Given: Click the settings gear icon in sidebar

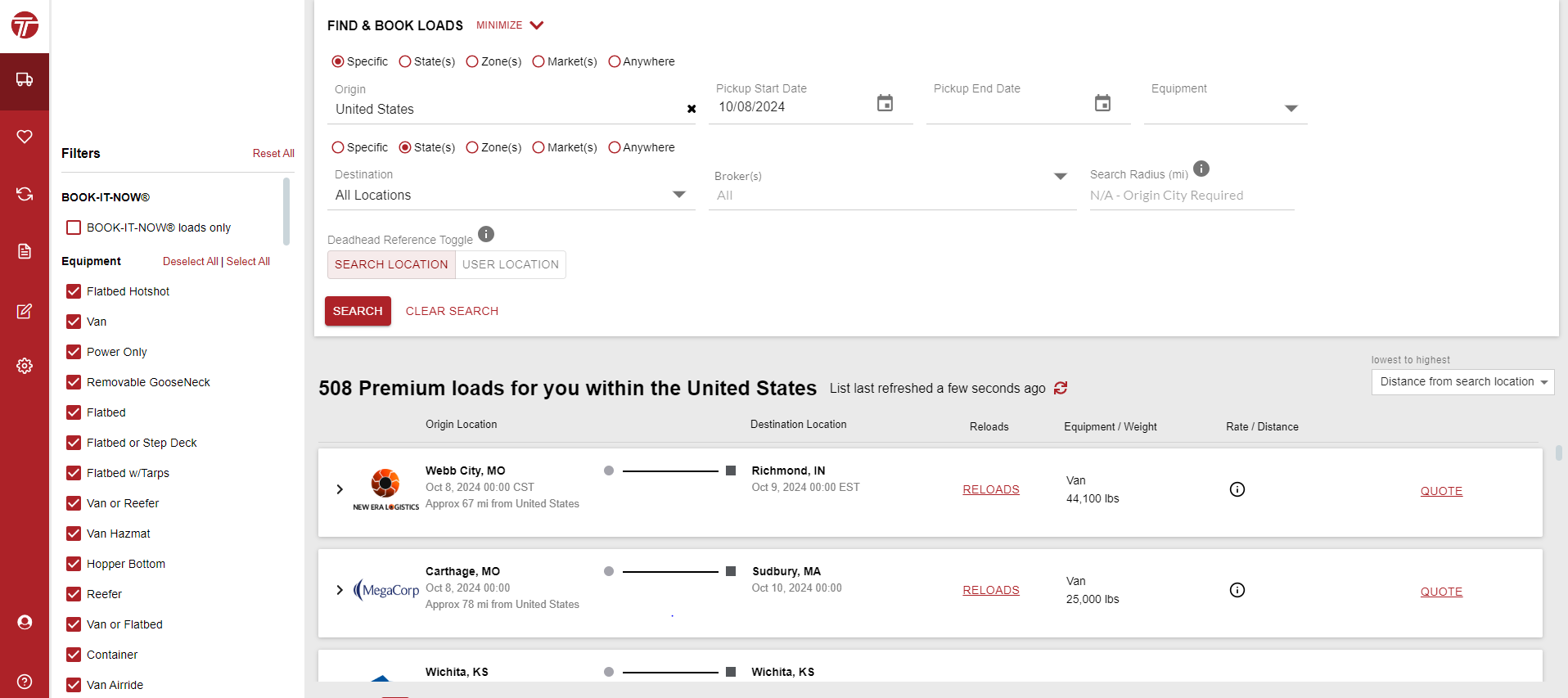Looking at the screenshot, I should coord(25,366).
